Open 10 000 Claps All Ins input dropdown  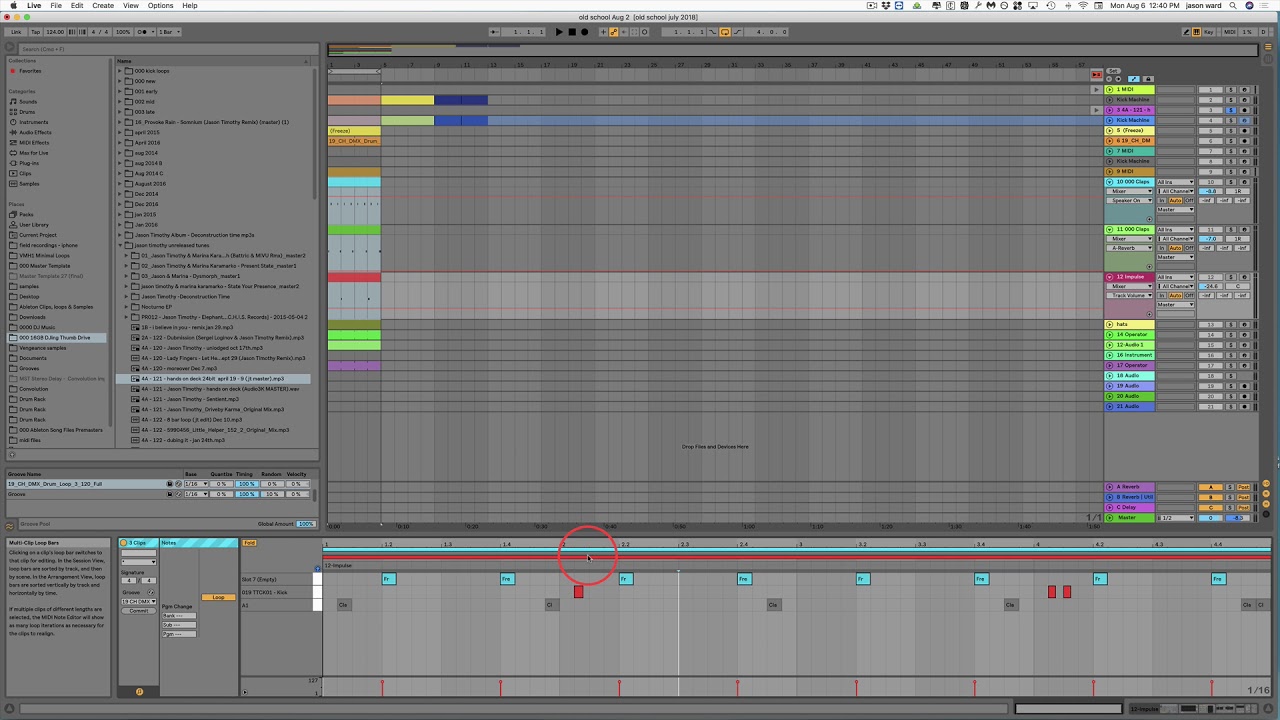coord(1175,182)
